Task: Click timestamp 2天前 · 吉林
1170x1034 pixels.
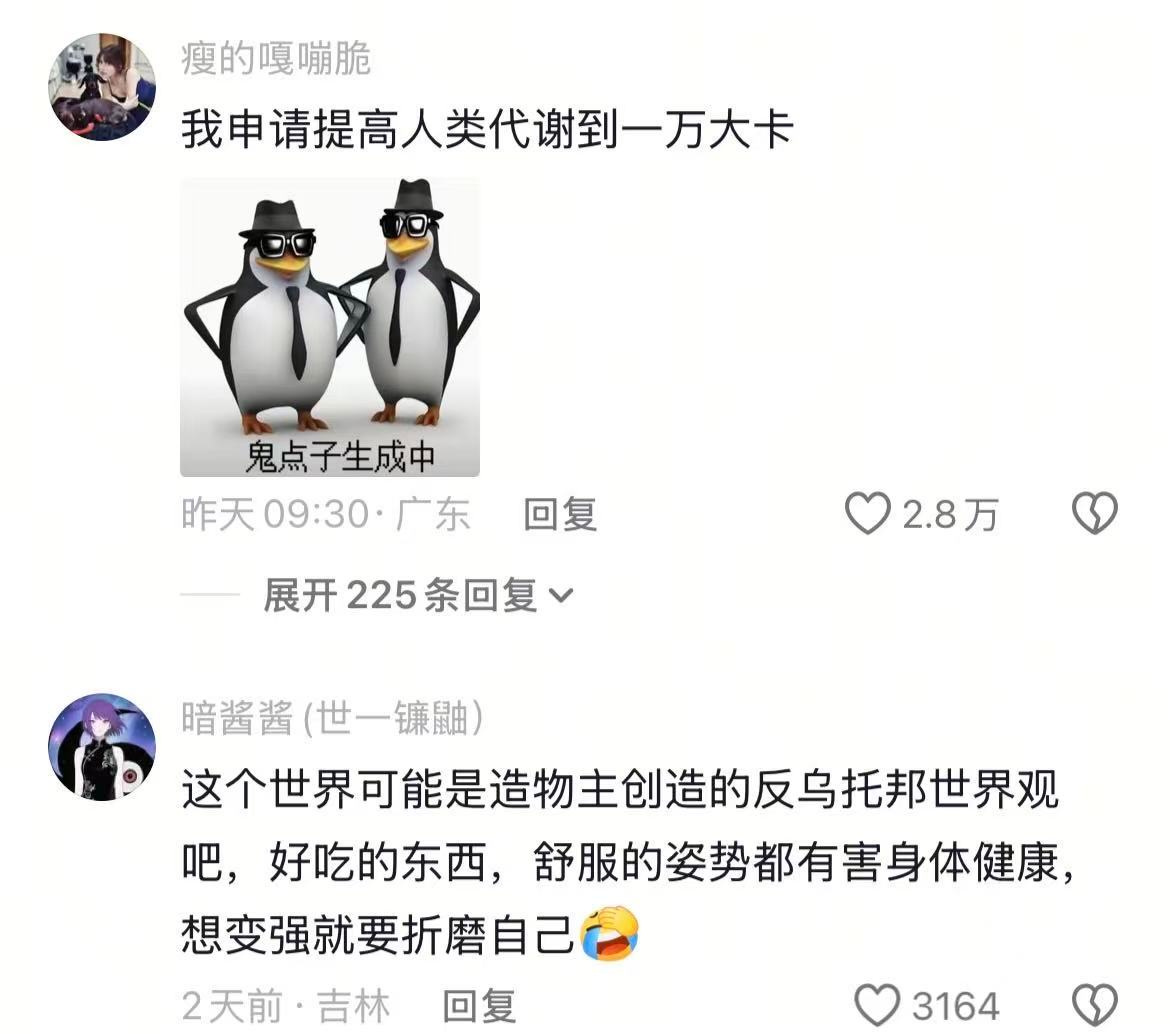Action: pyautogui.click(x=286, y=1006)
